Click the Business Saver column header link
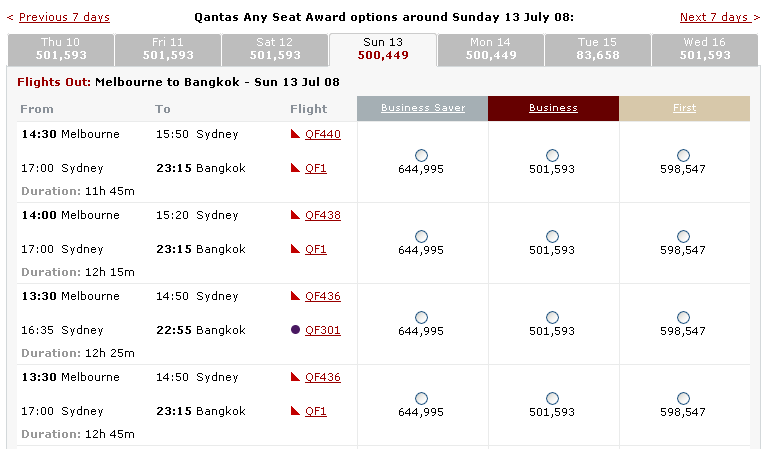771x449 pixels. click(423, 108)
